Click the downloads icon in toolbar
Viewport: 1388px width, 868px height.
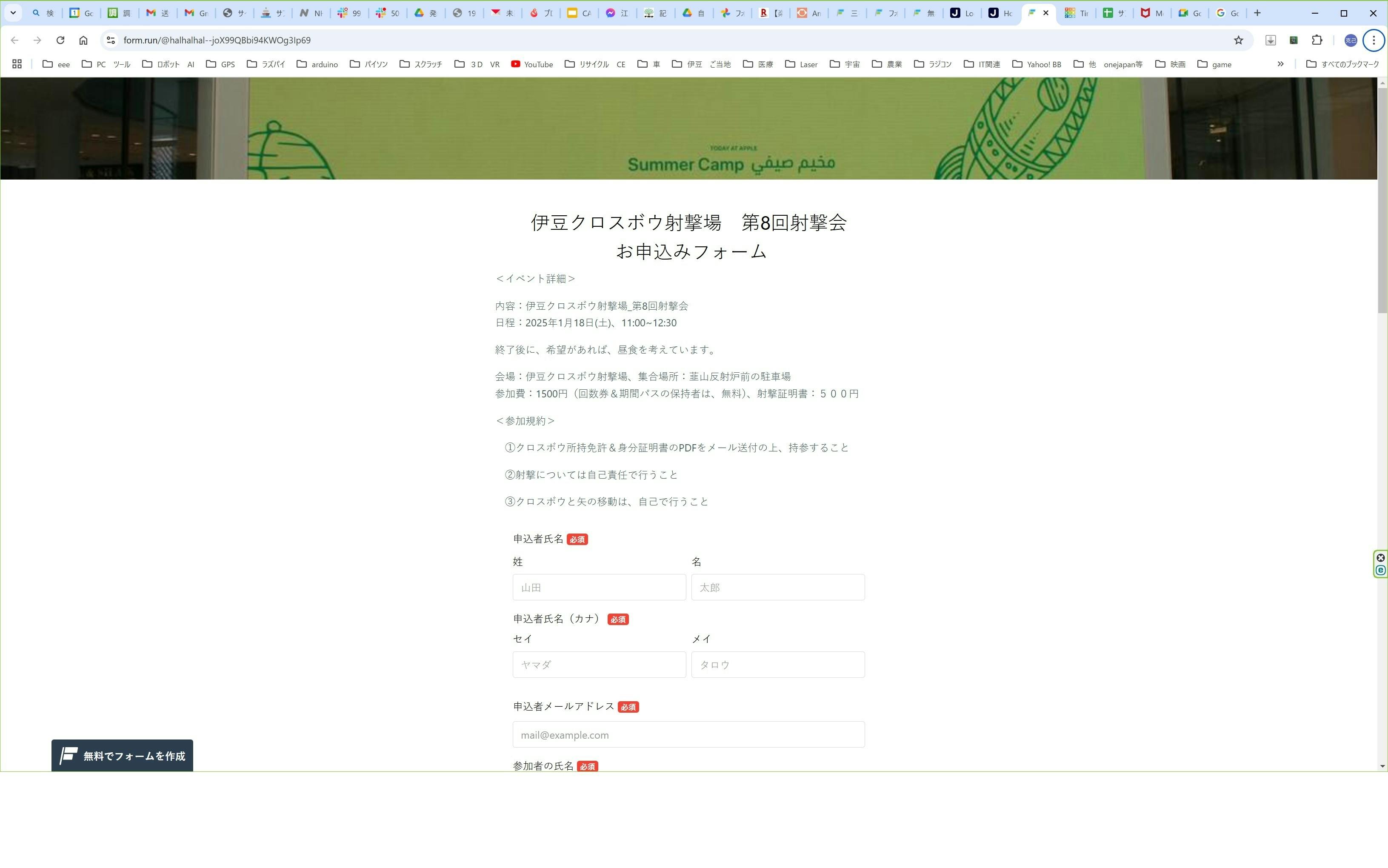coord(1270,40)
